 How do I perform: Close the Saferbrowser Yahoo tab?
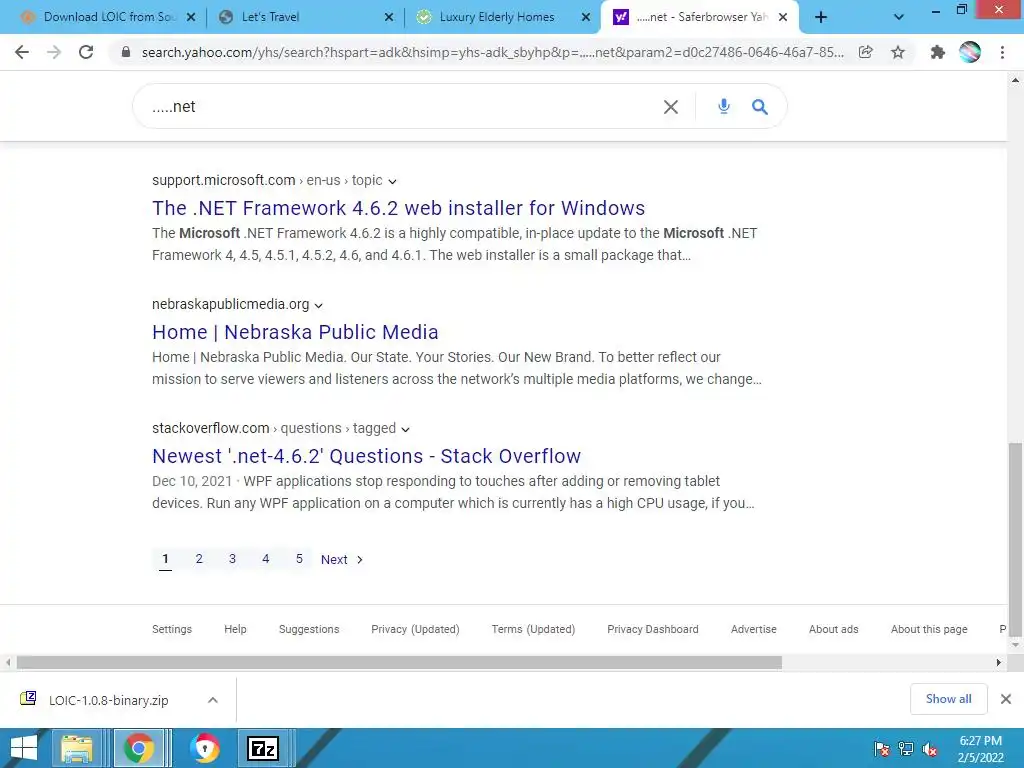783,18
